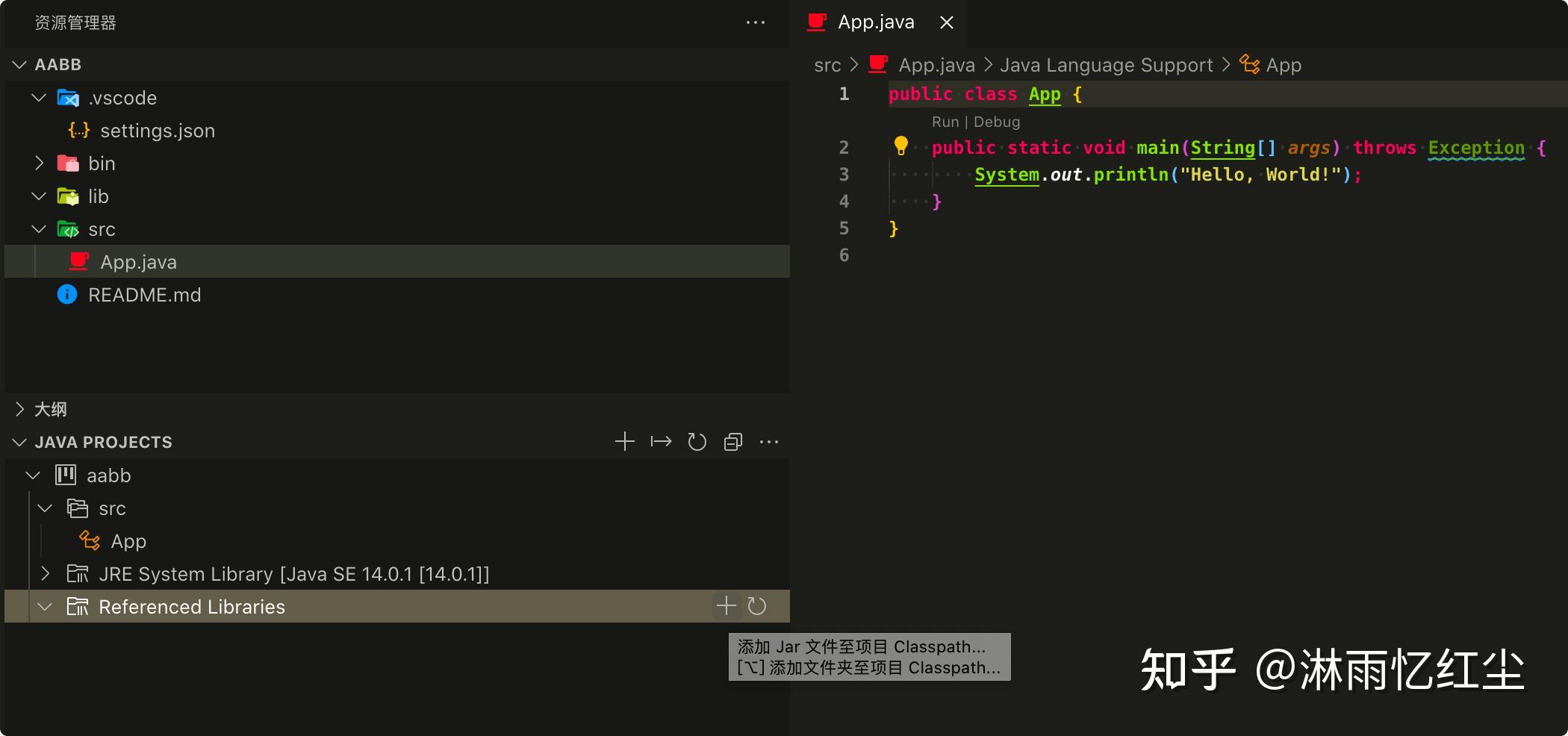Expand the bin folder
This screenshot has width=1568, height=736.
tap(39, 163)
